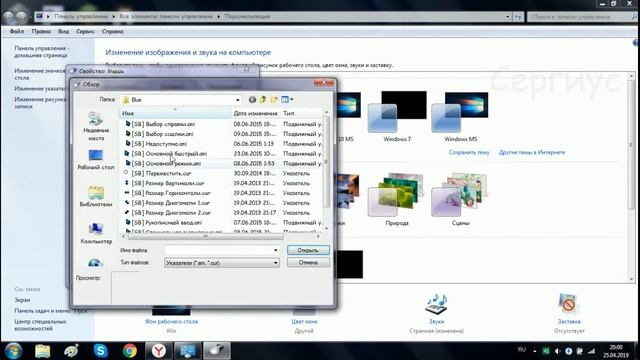Open Изменение рисунка учетной записи link
Image resolution: width=640 pixels, height=360 pixels.
(x=40, y=103)
